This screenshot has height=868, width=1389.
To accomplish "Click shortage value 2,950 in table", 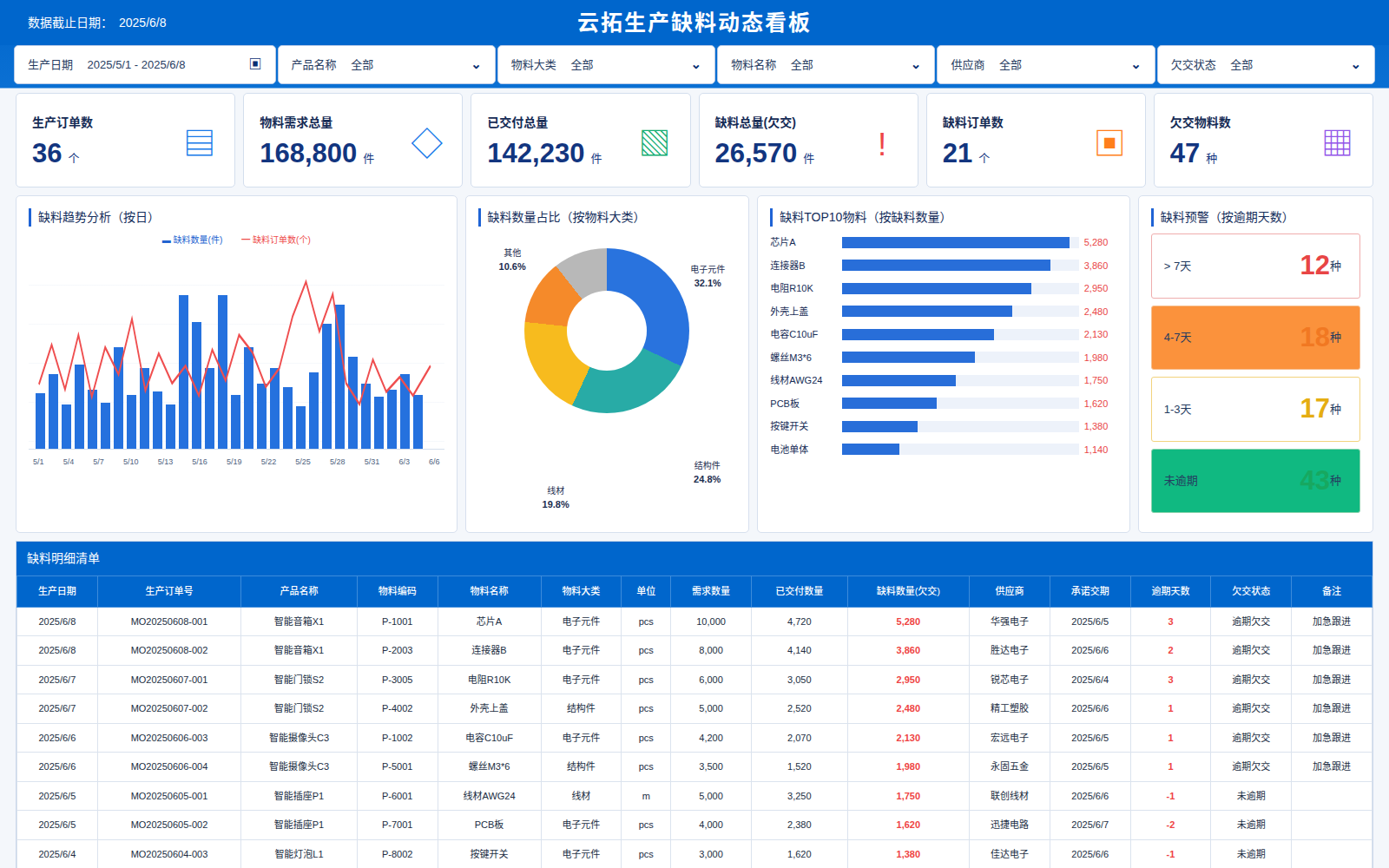I will point(908,680).
